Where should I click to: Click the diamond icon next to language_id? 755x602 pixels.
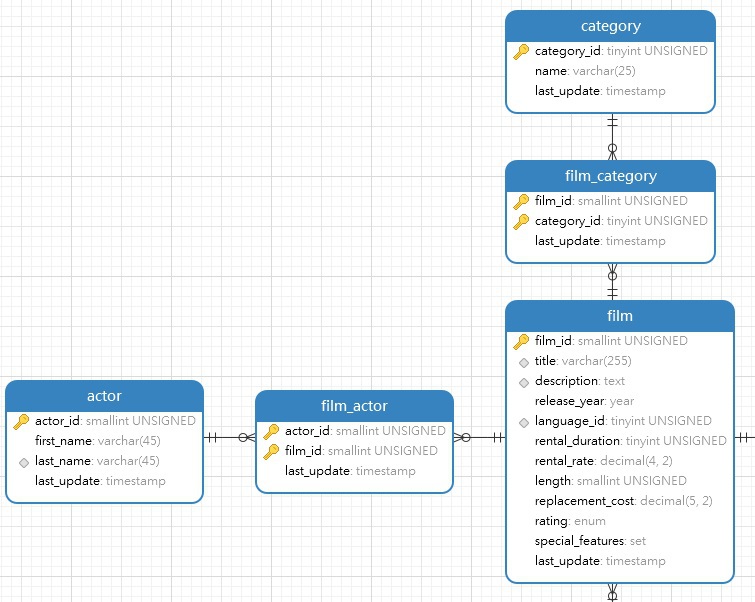[x=522, y=421]
